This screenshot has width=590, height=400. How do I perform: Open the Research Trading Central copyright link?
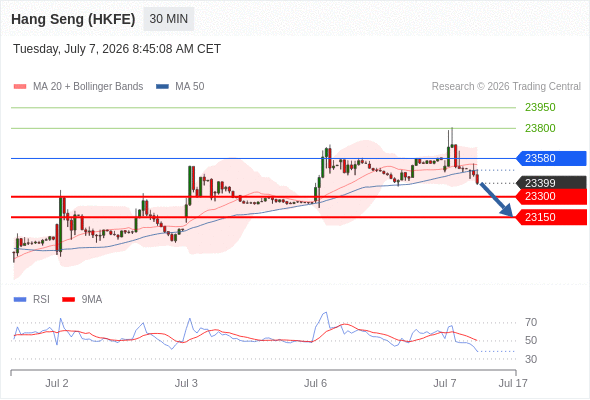[506, 87]
